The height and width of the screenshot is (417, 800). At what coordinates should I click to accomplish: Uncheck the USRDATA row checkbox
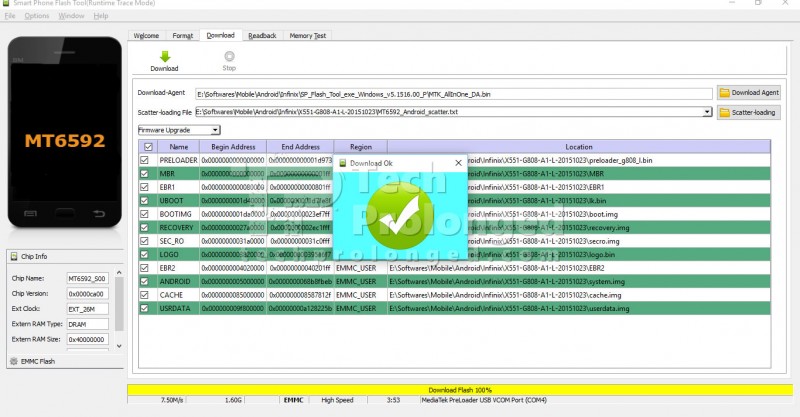(x=144, y=308)
